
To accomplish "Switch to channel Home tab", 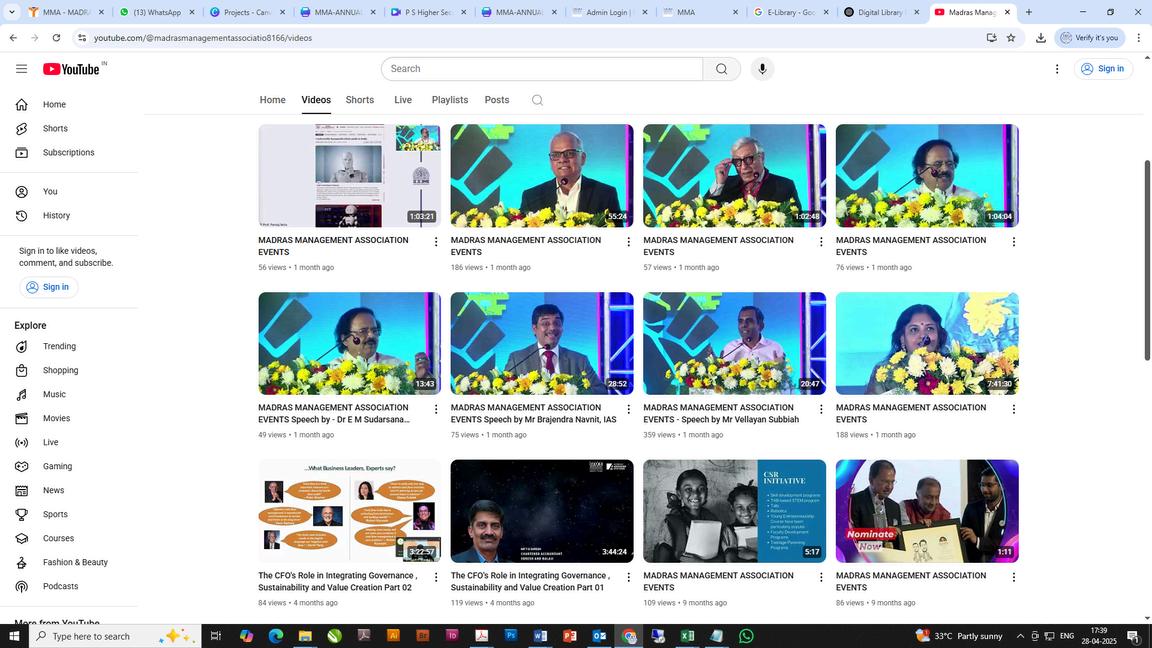I will [x=273, y=100].
